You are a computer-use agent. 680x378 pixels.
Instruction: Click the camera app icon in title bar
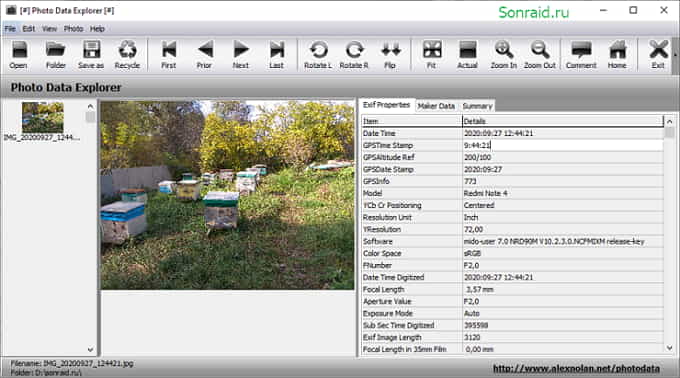point(11,10)
